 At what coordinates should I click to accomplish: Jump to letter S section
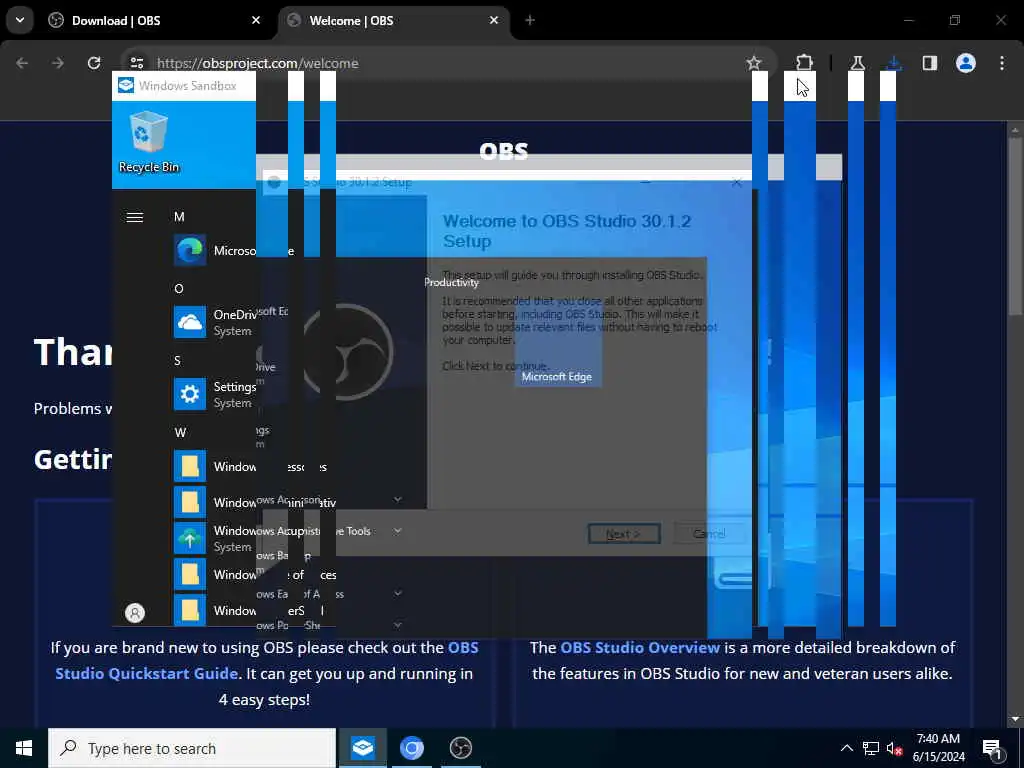coord(178,360)
